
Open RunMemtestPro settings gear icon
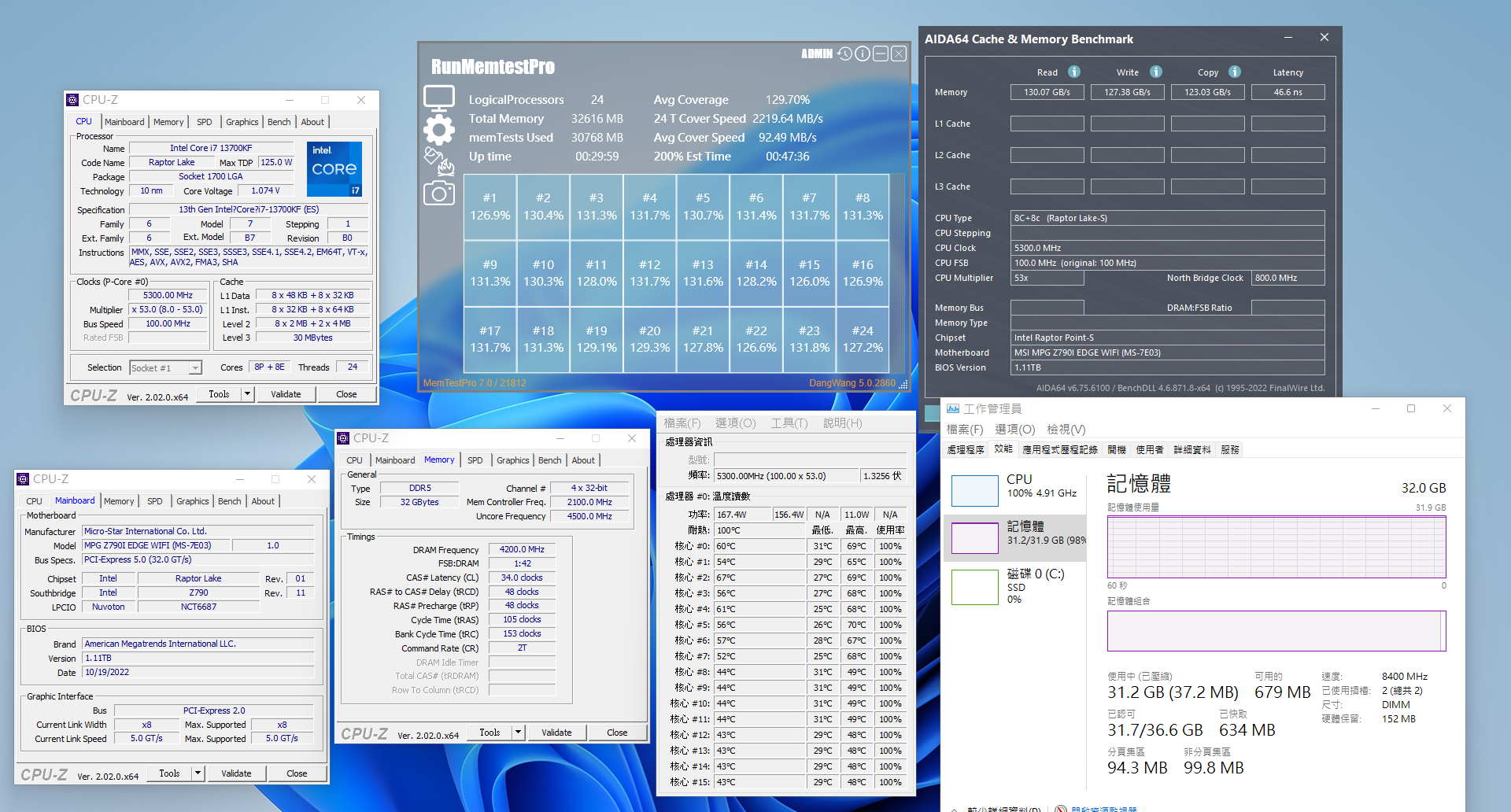click(439, 130)
